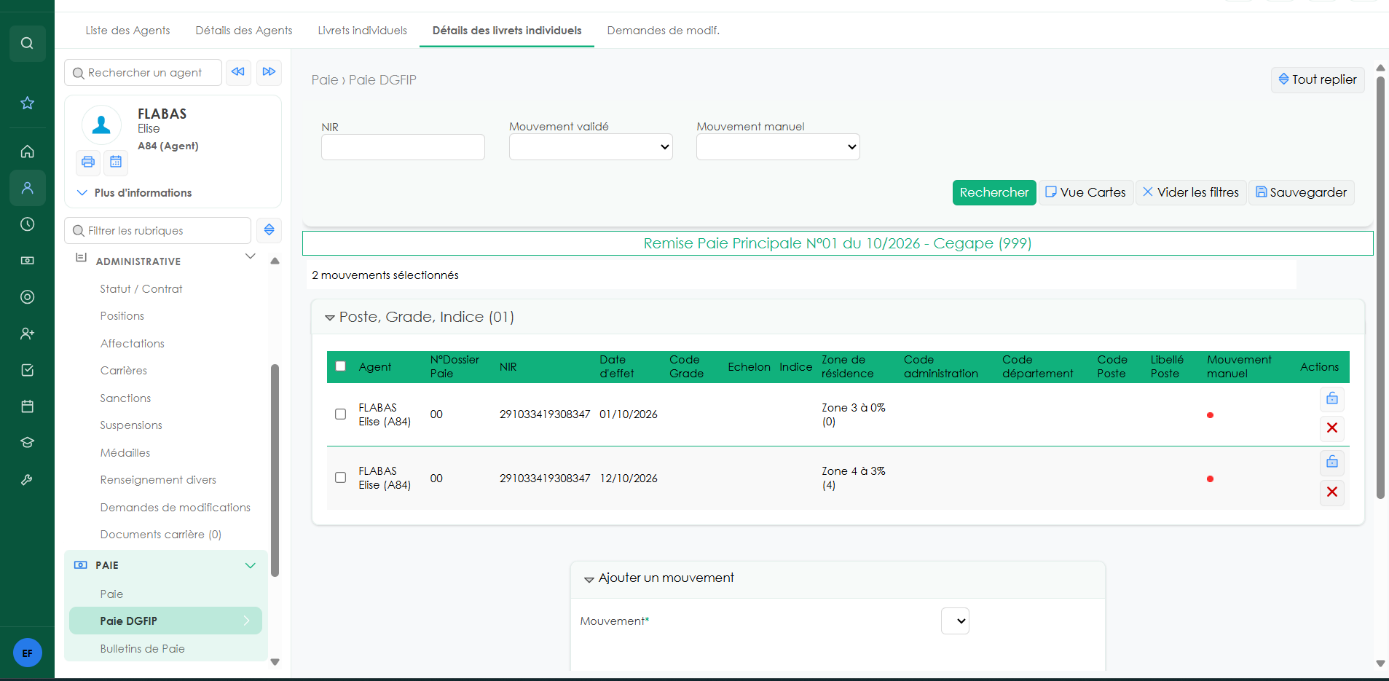Image resolution: width=1389 pixels, height=681 pixels.
Task: Click the lock icon on the 01/10/2026 row
Action: tap(1332, 398)
